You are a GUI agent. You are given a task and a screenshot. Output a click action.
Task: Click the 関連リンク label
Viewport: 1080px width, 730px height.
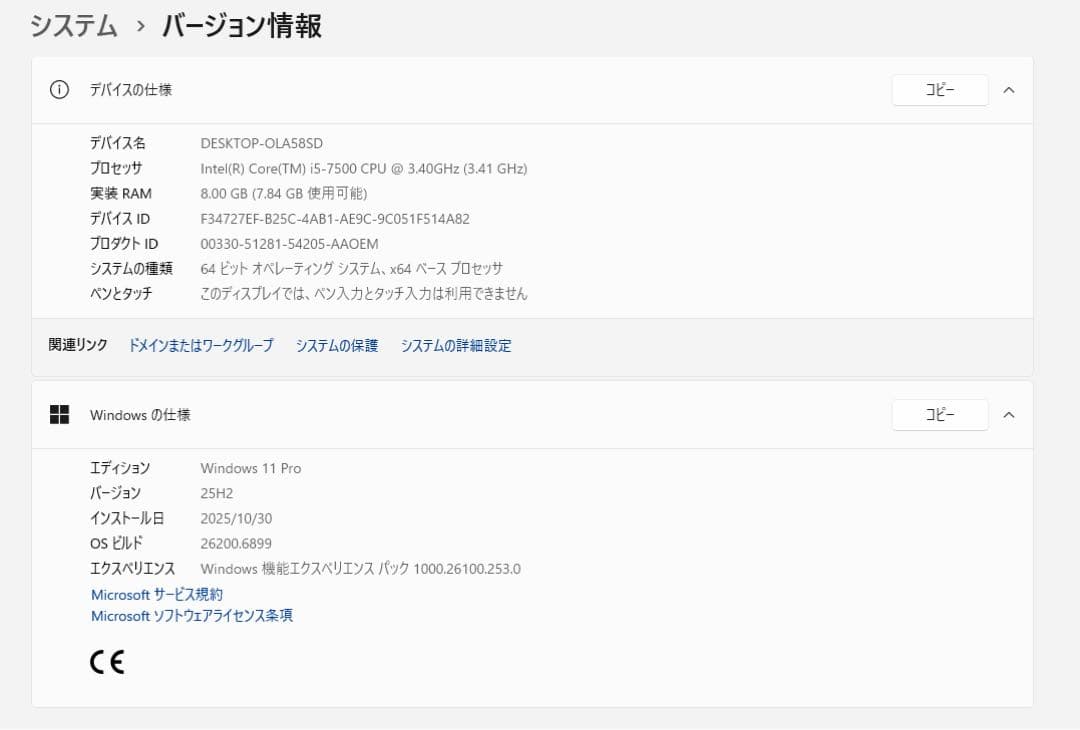[76, 345]
